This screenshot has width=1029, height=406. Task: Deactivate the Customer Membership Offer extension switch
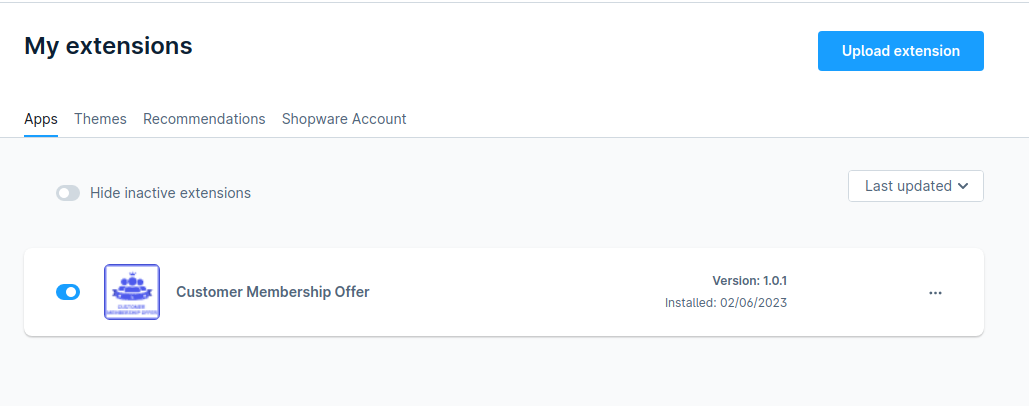pyautogui.click(x=68, y=292)
